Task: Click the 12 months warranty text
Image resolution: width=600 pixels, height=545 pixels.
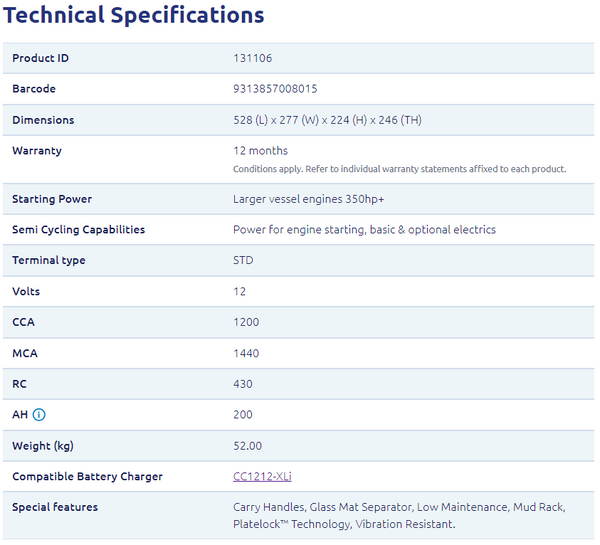Action: [x=260, y=151]
